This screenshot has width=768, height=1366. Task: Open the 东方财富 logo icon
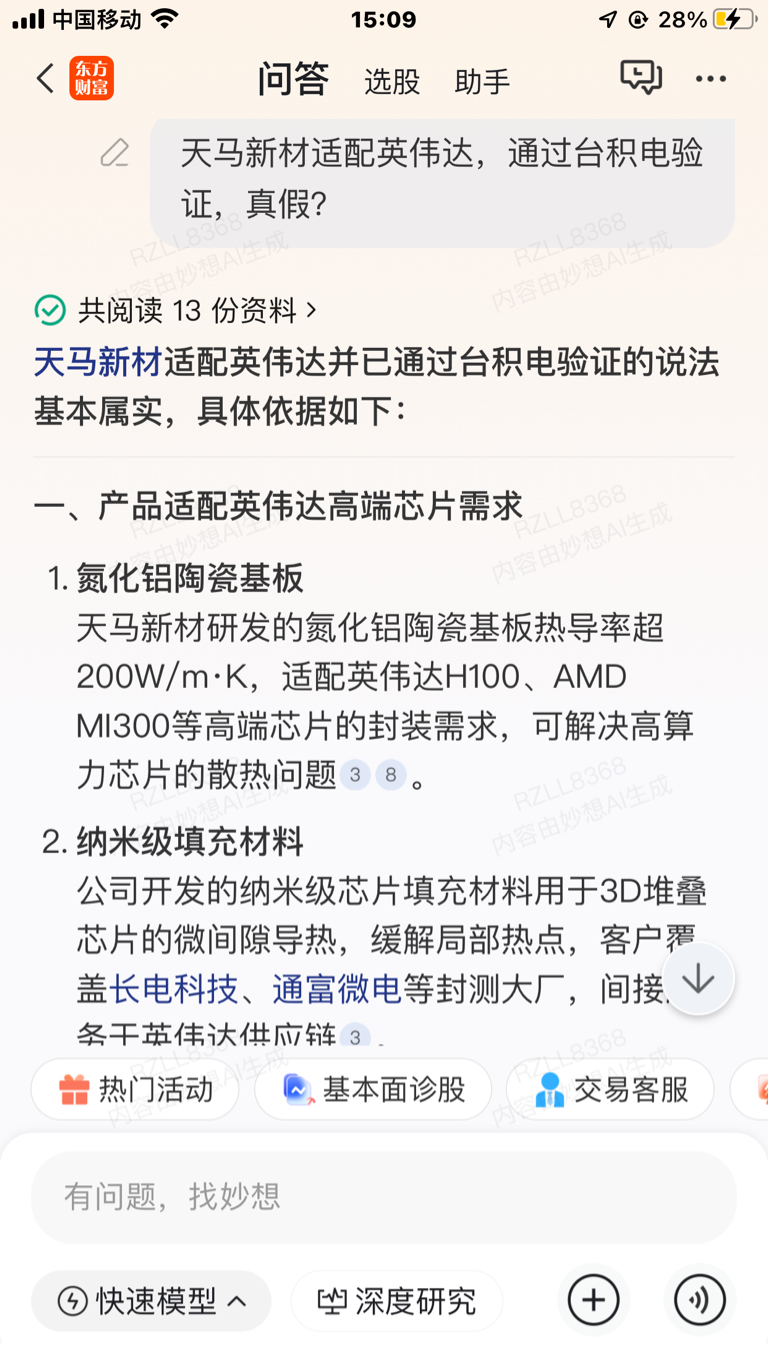pyautogui.click(x=91, y=79)
